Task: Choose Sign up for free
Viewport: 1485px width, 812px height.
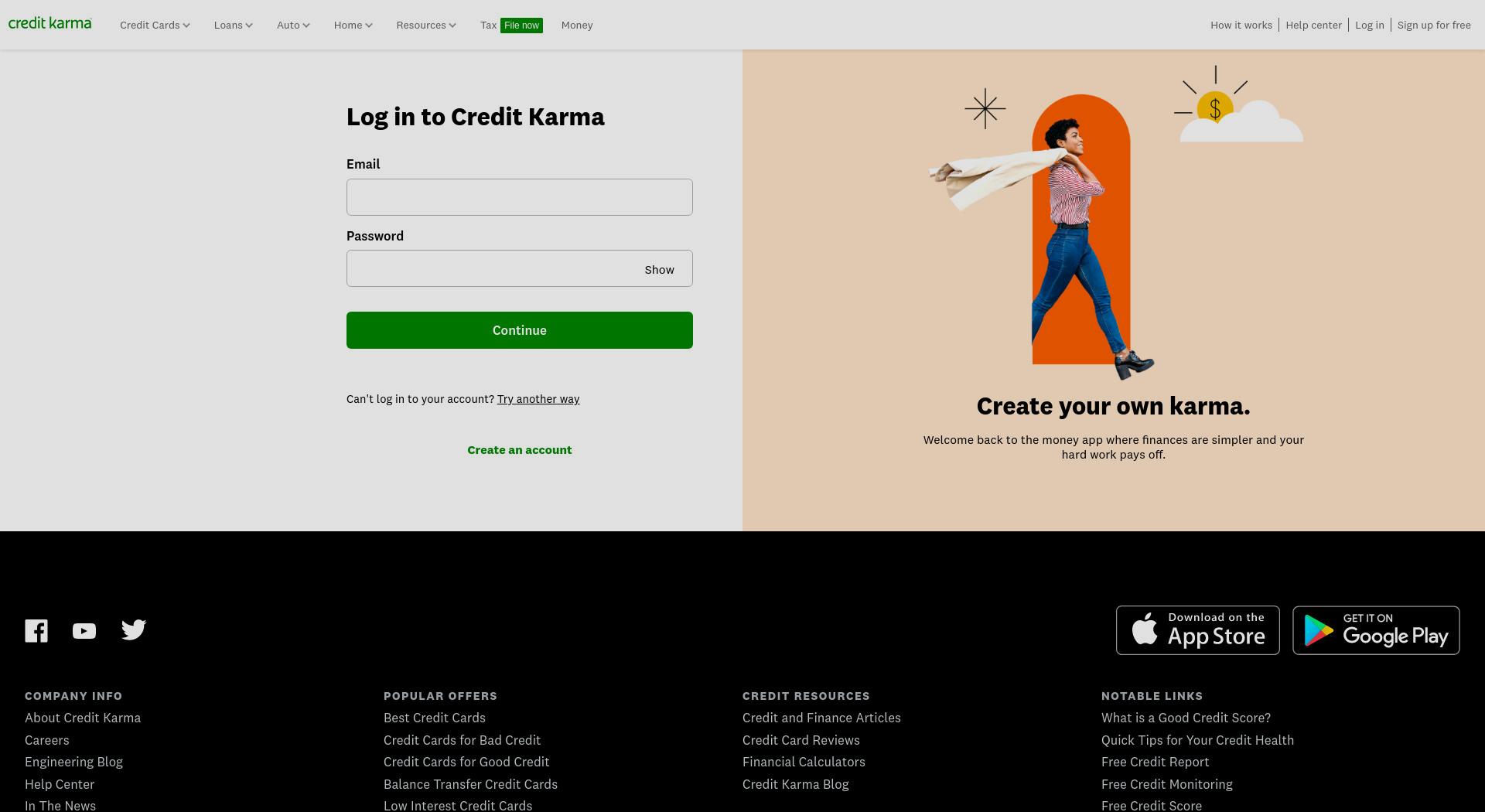Action: (x=1434, y=26)
